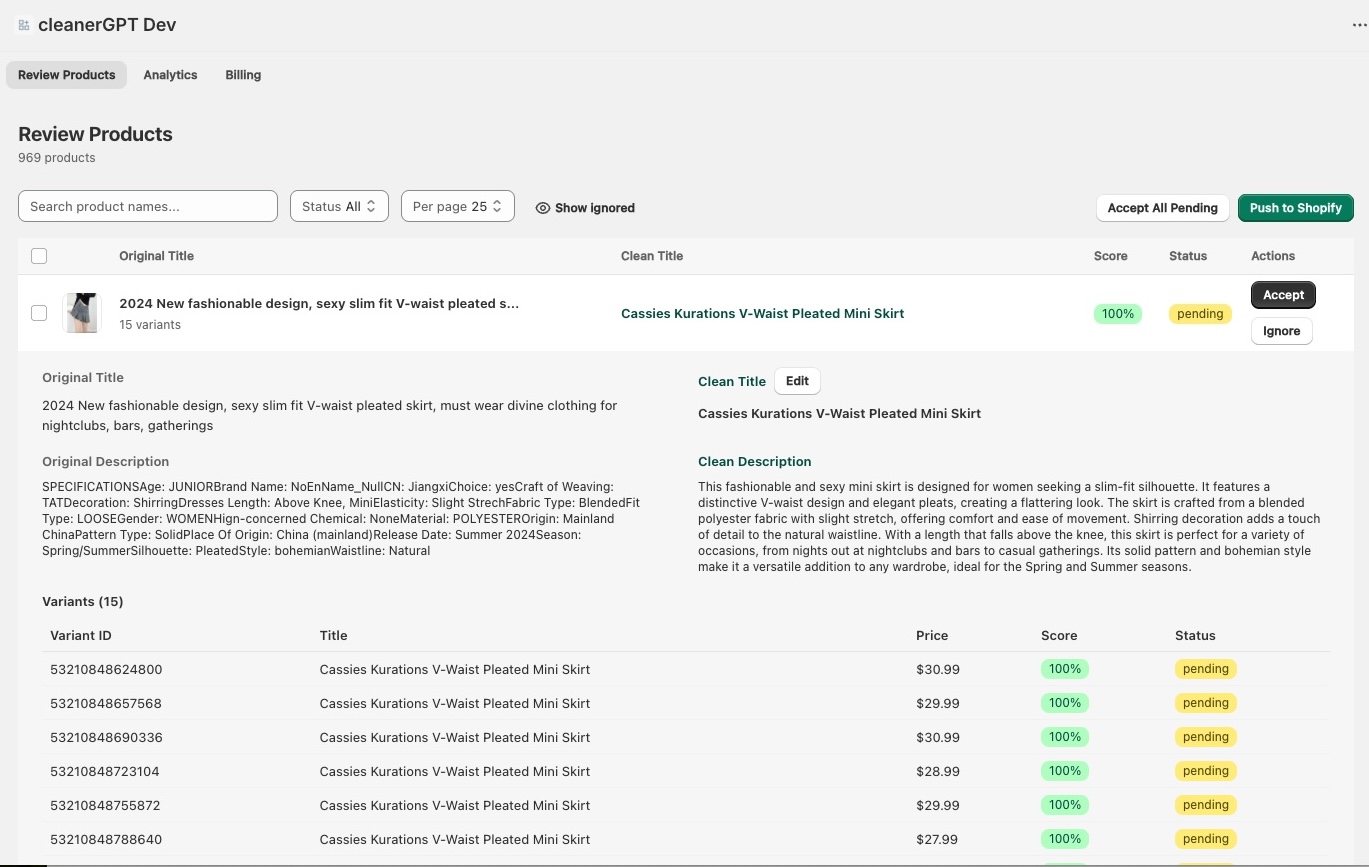Click pending badge for variant 53210848624800
This screenshot has height=867, width=1369.
coord(1206,669)
